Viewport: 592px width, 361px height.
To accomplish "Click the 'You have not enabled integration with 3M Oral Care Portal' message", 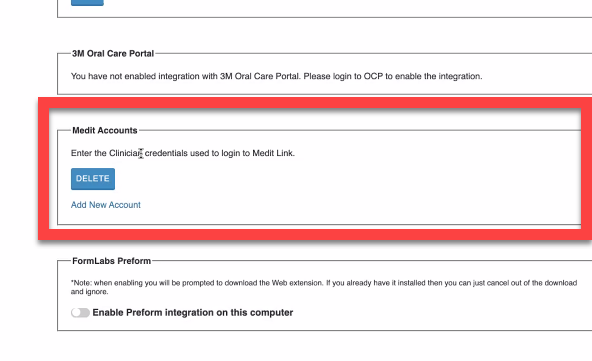I will [x=276, y=76].
